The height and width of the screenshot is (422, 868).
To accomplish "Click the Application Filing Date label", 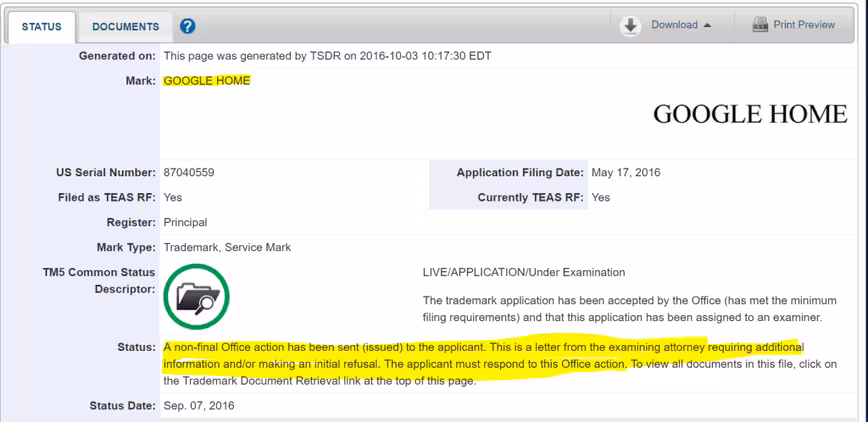I will click(x=520, y=173).
